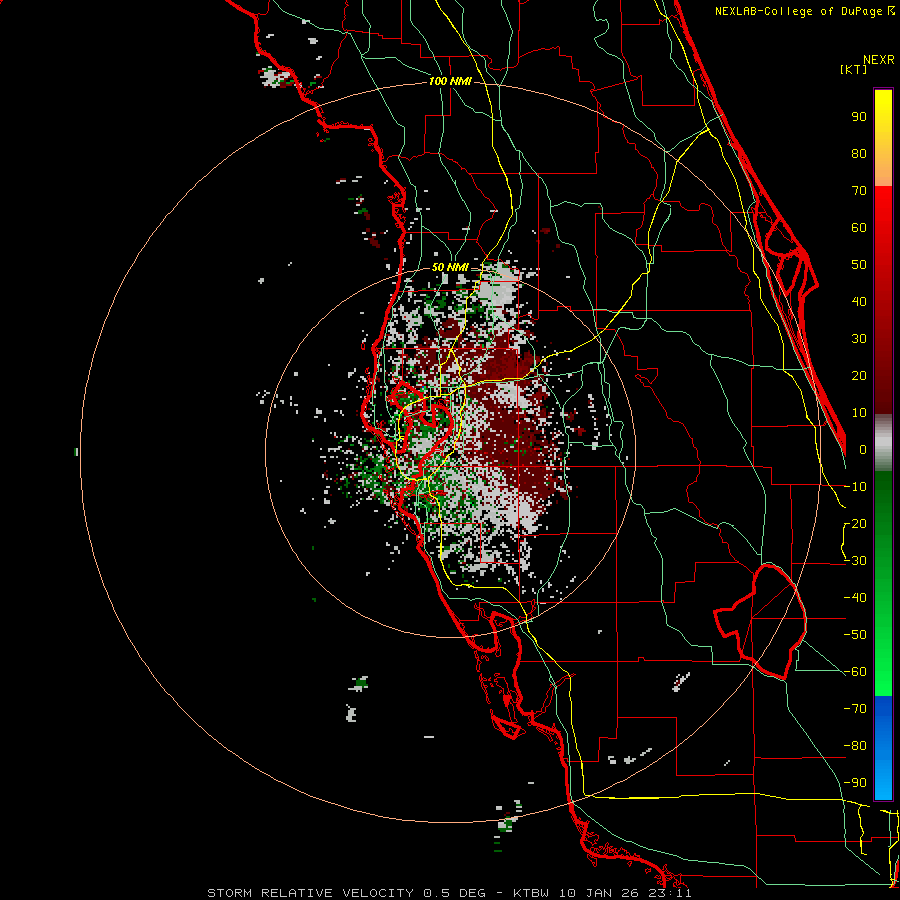Click the "-40" scale label
This screenshot has height=900, width=900.
pyautogui.click(x=855, y=598)
